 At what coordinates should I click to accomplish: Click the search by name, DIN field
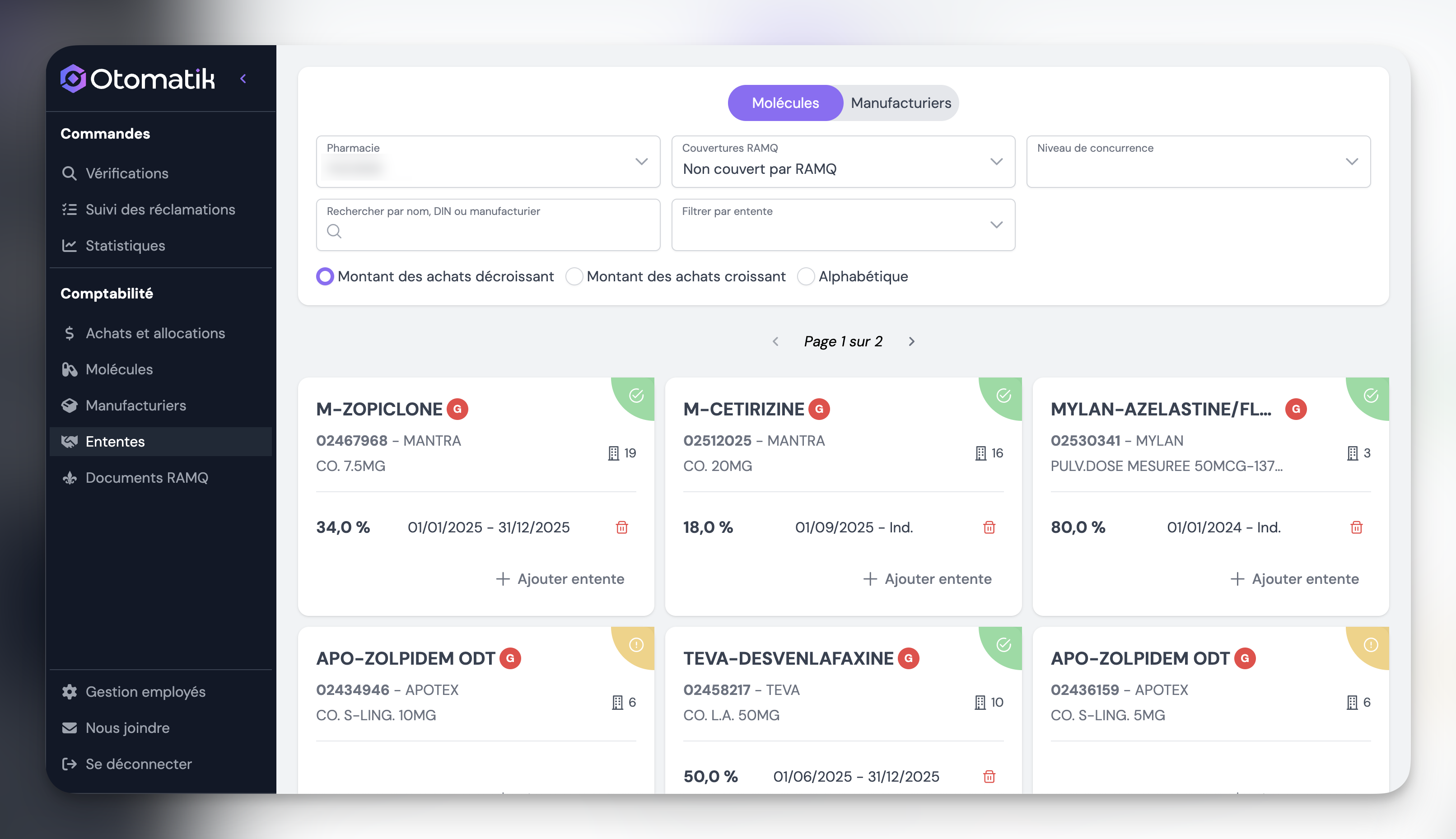(495, 231)
